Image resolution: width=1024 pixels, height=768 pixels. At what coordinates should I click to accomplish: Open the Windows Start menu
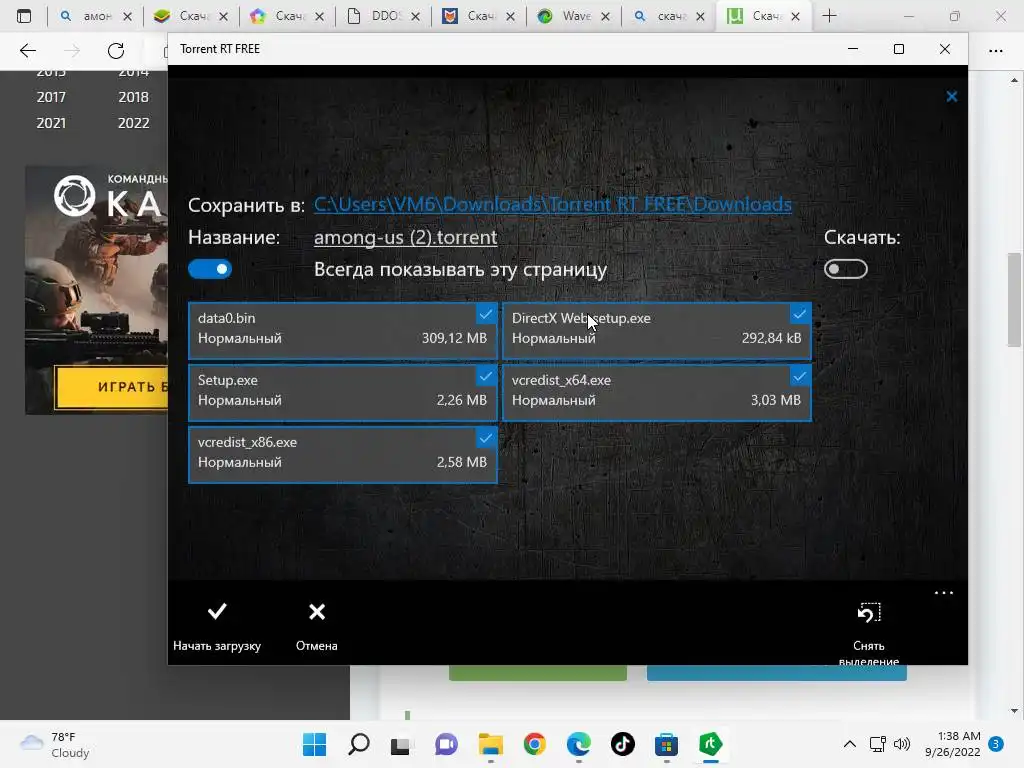click(314, 744)
